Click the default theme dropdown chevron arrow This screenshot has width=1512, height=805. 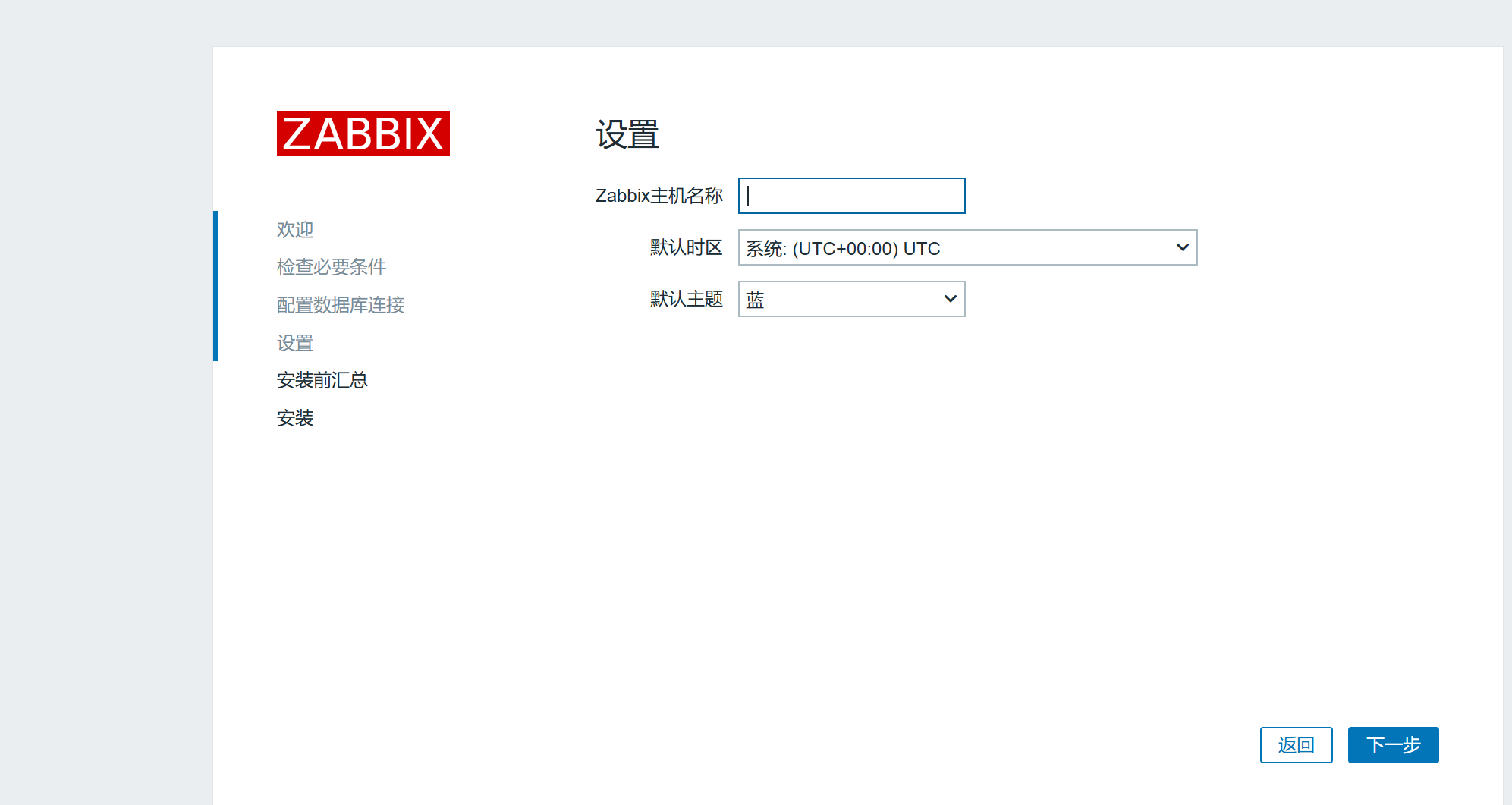point(949,299)
